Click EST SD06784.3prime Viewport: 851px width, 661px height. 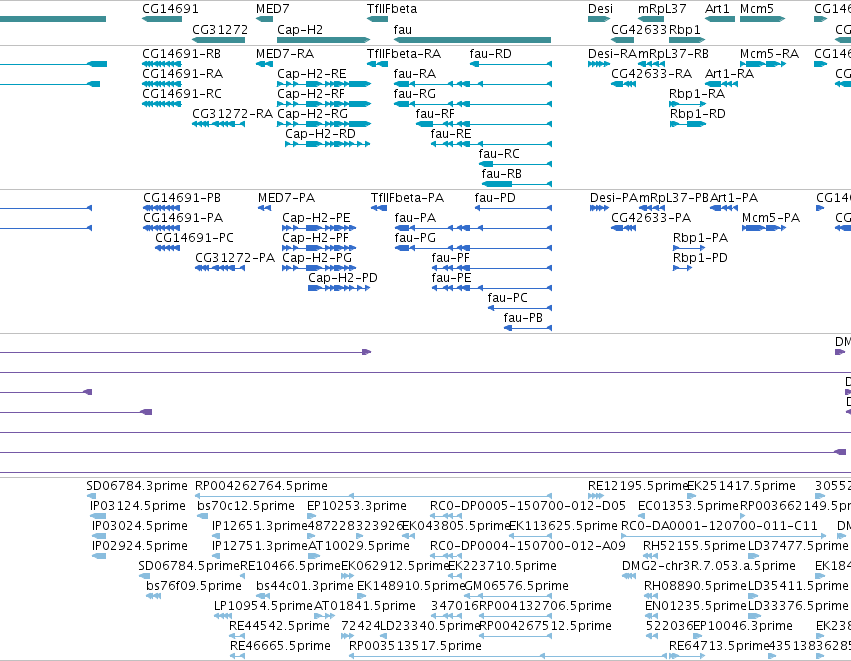tap(91, 496)
